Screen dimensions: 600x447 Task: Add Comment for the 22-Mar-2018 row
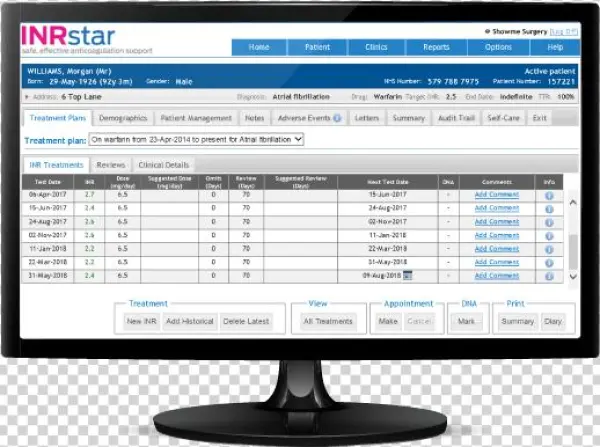coord(497,262)
